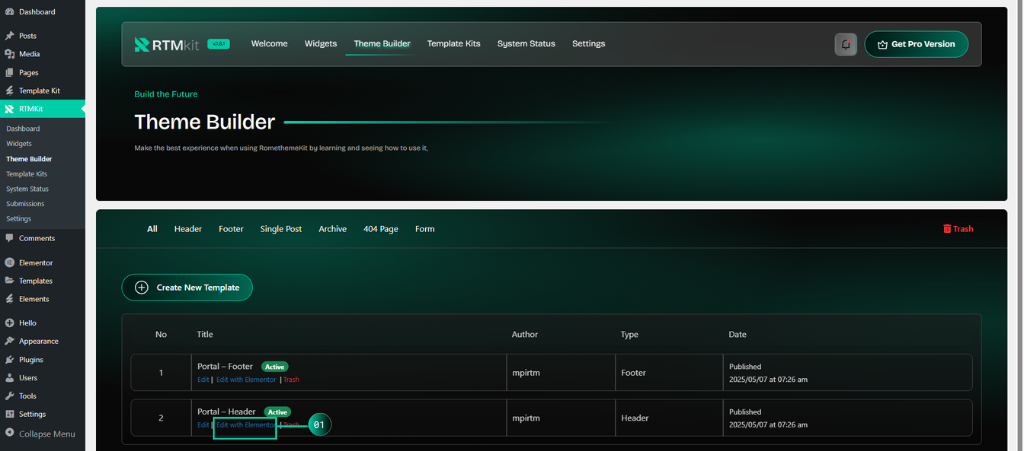Go to the Template Kits header tab
Screen dimensions: 1024x451
point(454,44)
